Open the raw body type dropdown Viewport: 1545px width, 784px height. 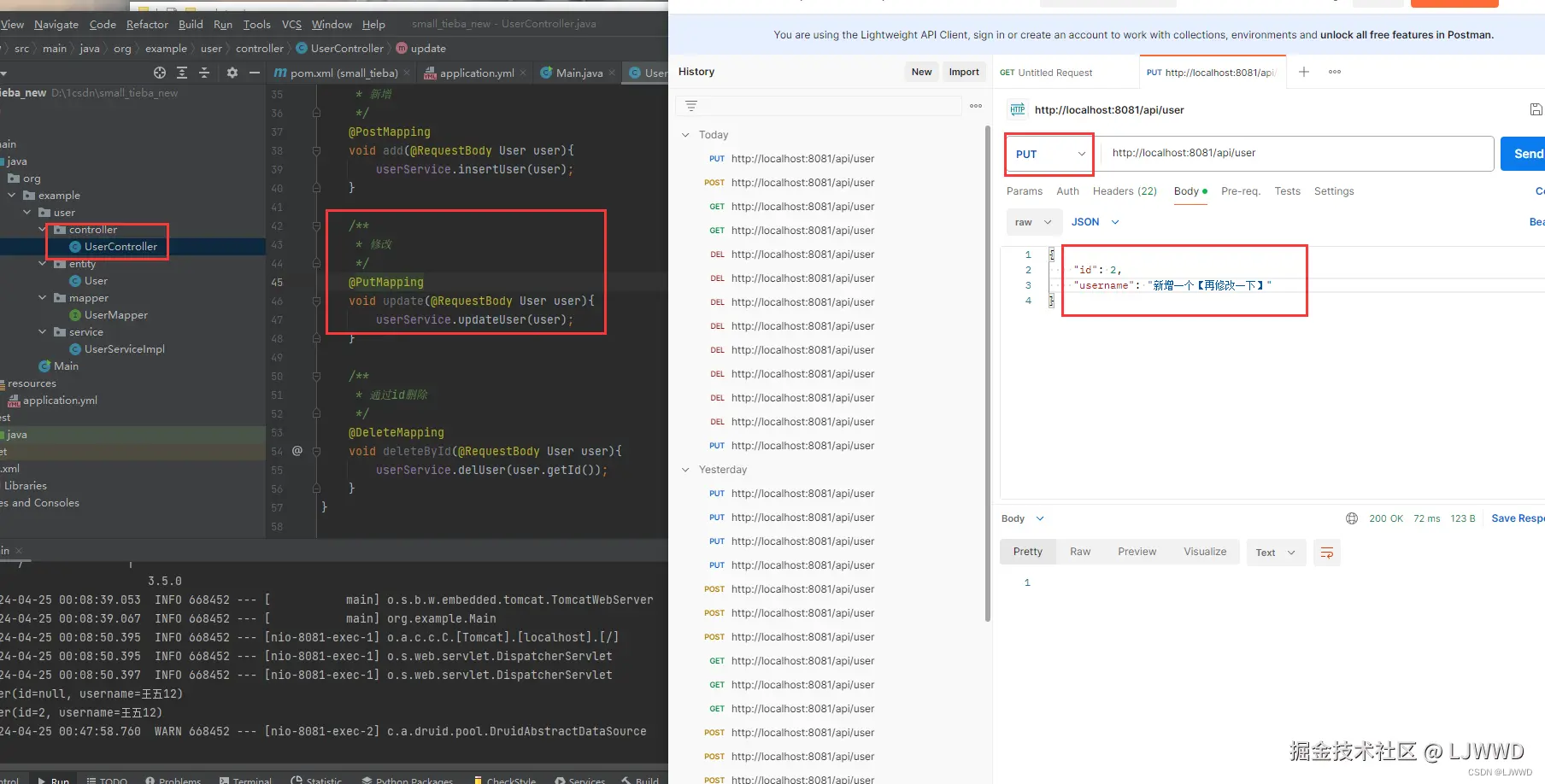1033,222
